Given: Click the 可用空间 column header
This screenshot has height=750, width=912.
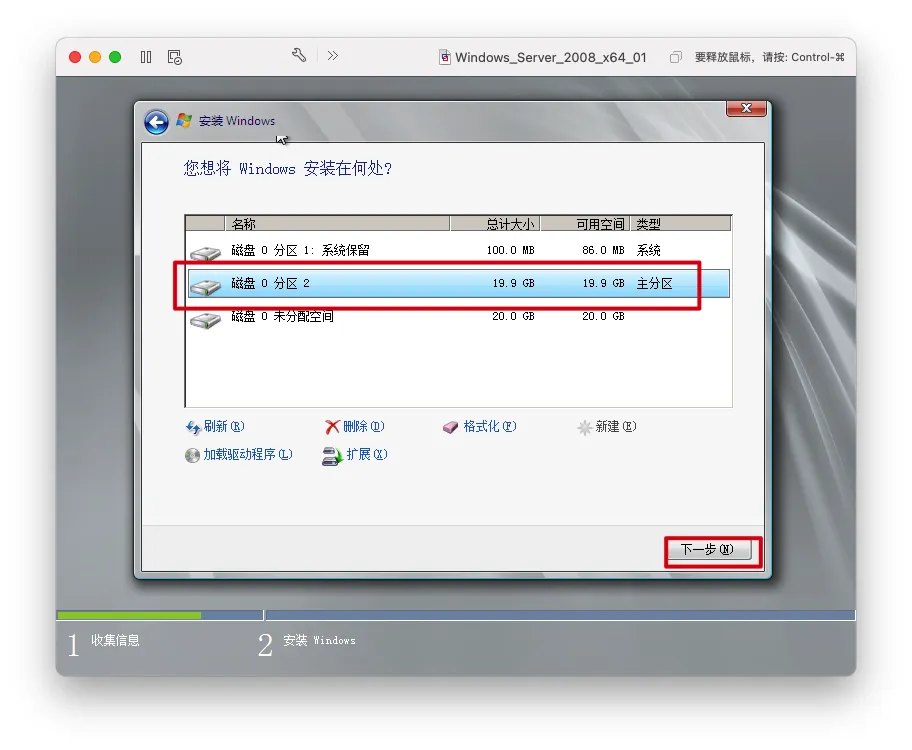Looking at the screenshot, I should [x=586, y=223].
